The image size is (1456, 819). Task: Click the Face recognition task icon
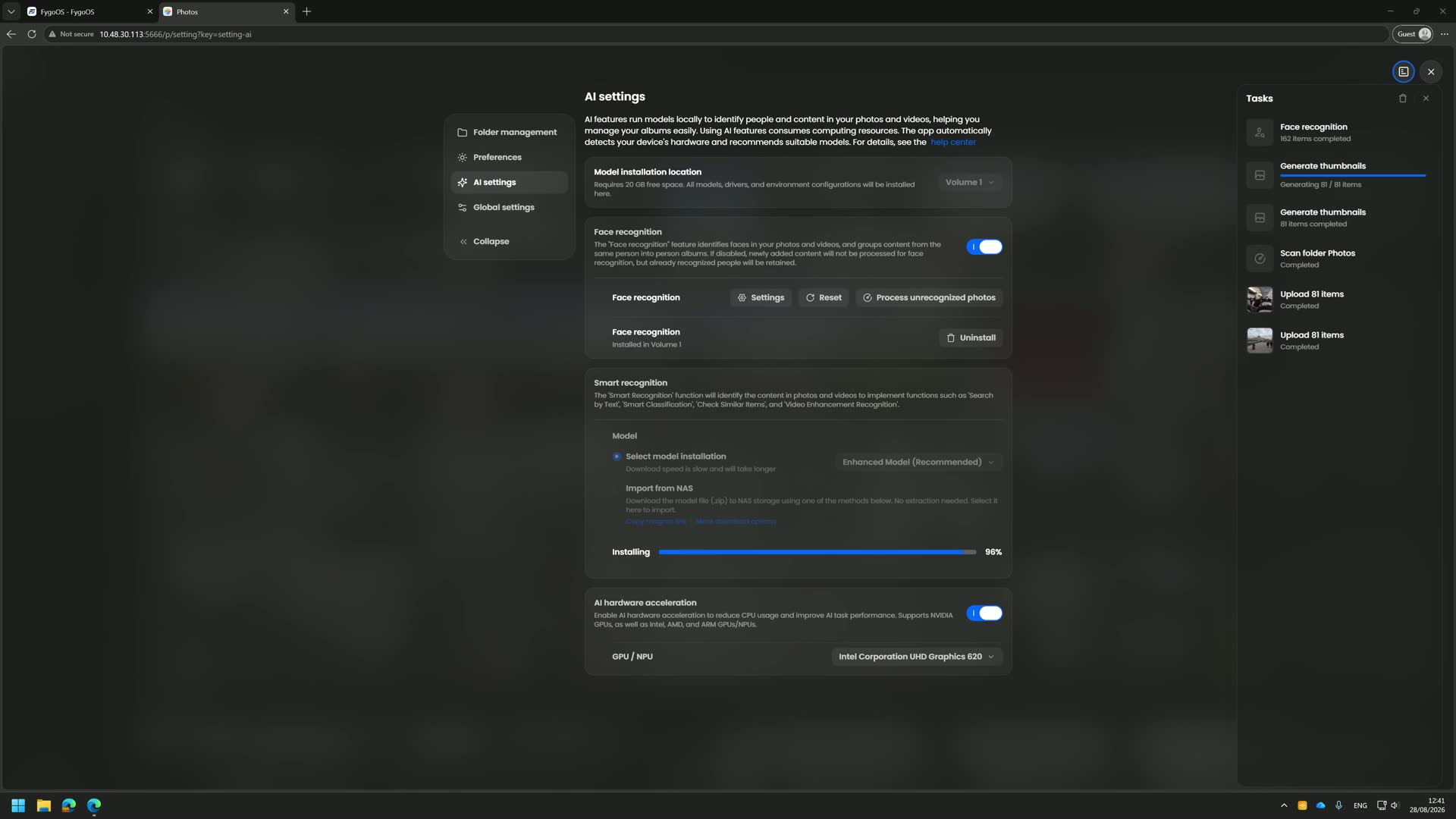[x=1260, y=133]
